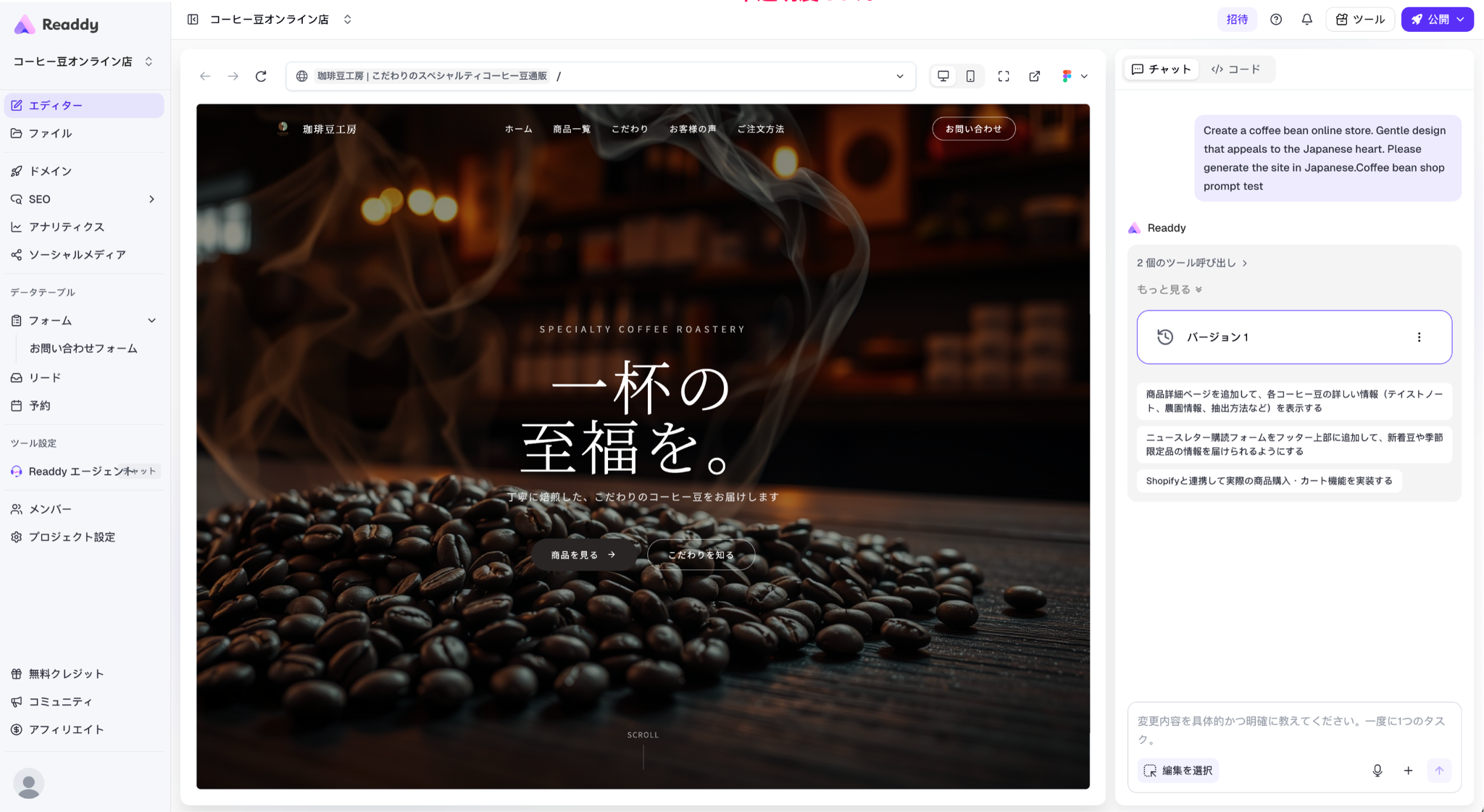Click the ツール button
The width and height of the screenshot is (1484, 812).
pos(1360,20)
